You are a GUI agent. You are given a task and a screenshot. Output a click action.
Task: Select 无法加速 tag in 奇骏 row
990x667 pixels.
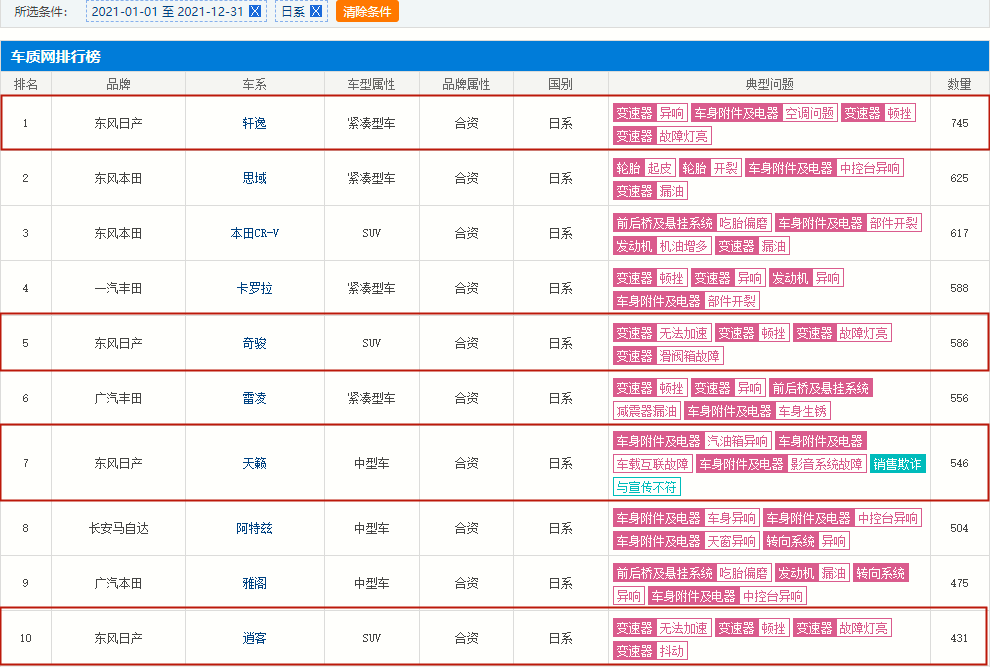[x=683, y=333]
